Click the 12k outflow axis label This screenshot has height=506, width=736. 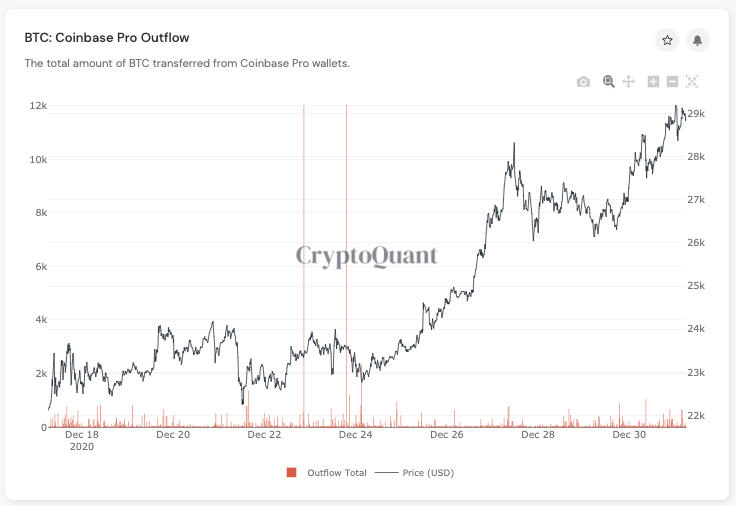(x=38, y=106)
